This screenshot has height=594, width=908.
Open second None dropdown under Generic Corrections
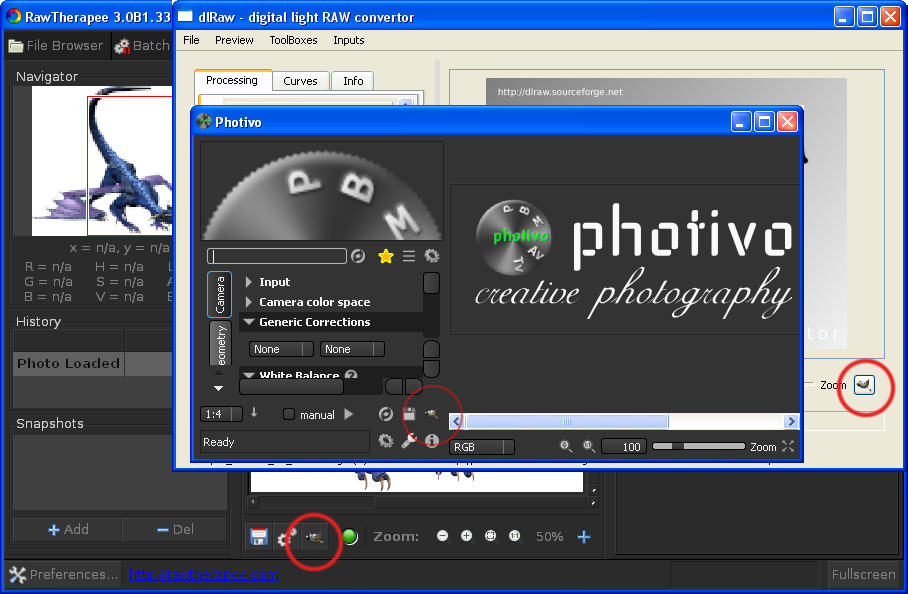click(352, 349)
